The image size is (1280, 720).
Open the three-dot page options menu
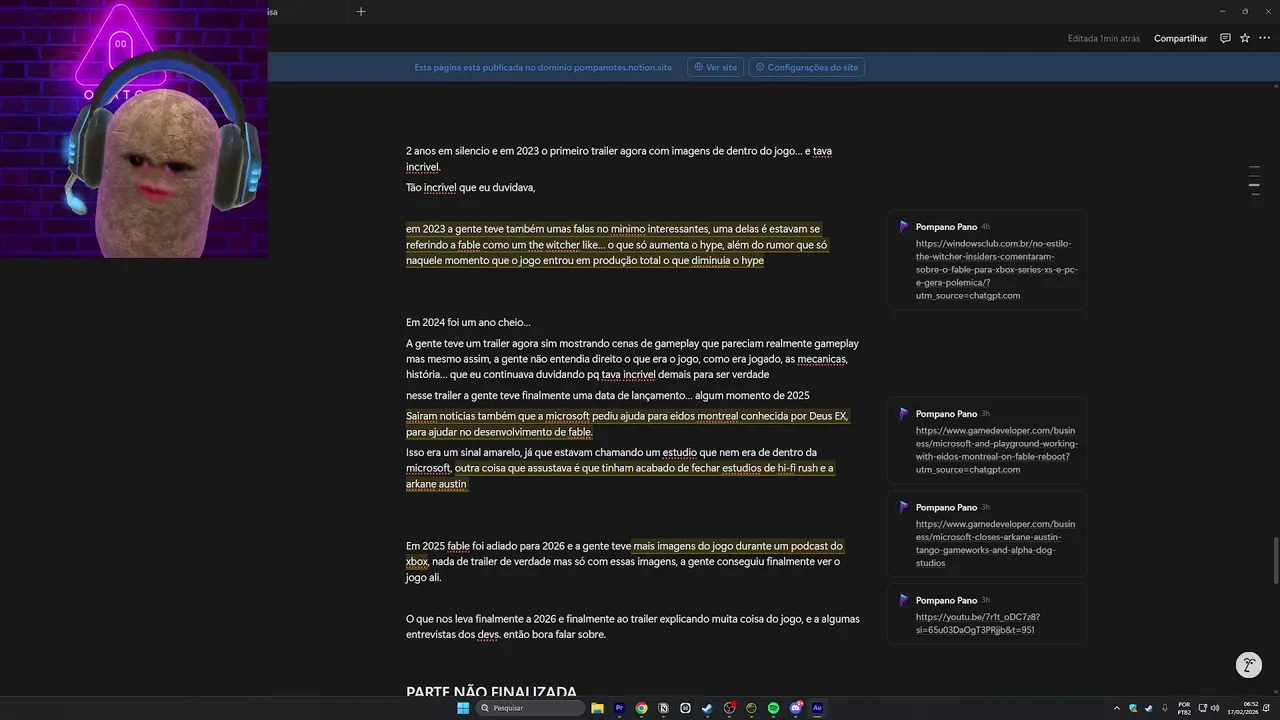[1264, 38]
